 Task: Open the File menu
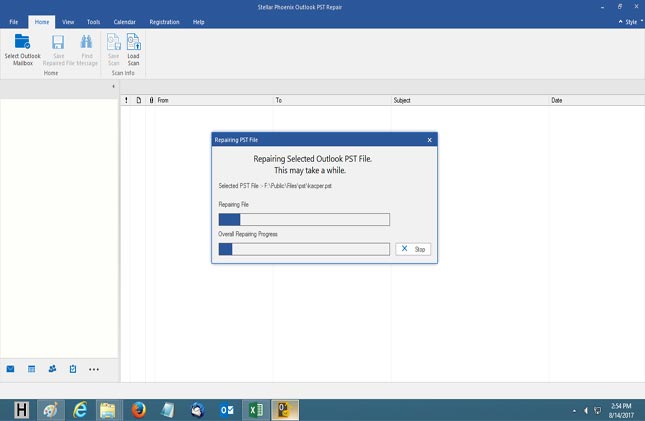[14, 22]
